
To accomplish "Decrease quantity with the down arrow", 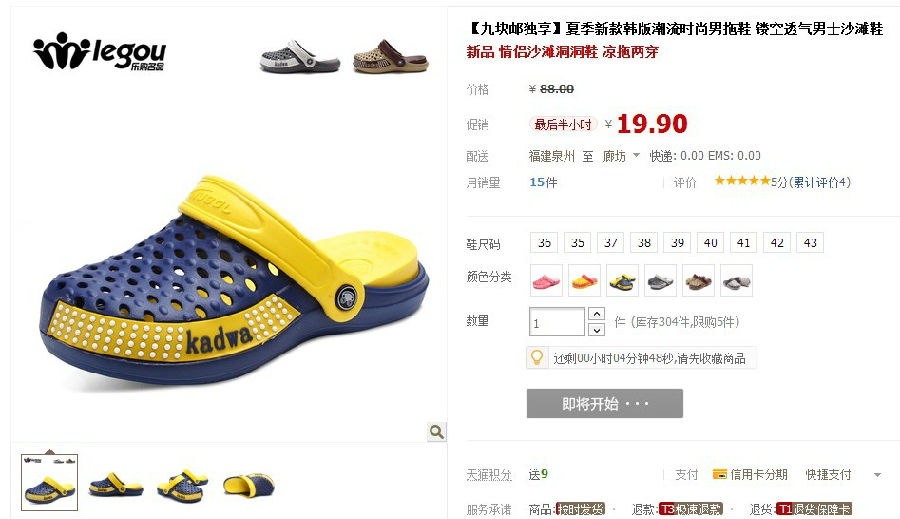I will [597, 330].
